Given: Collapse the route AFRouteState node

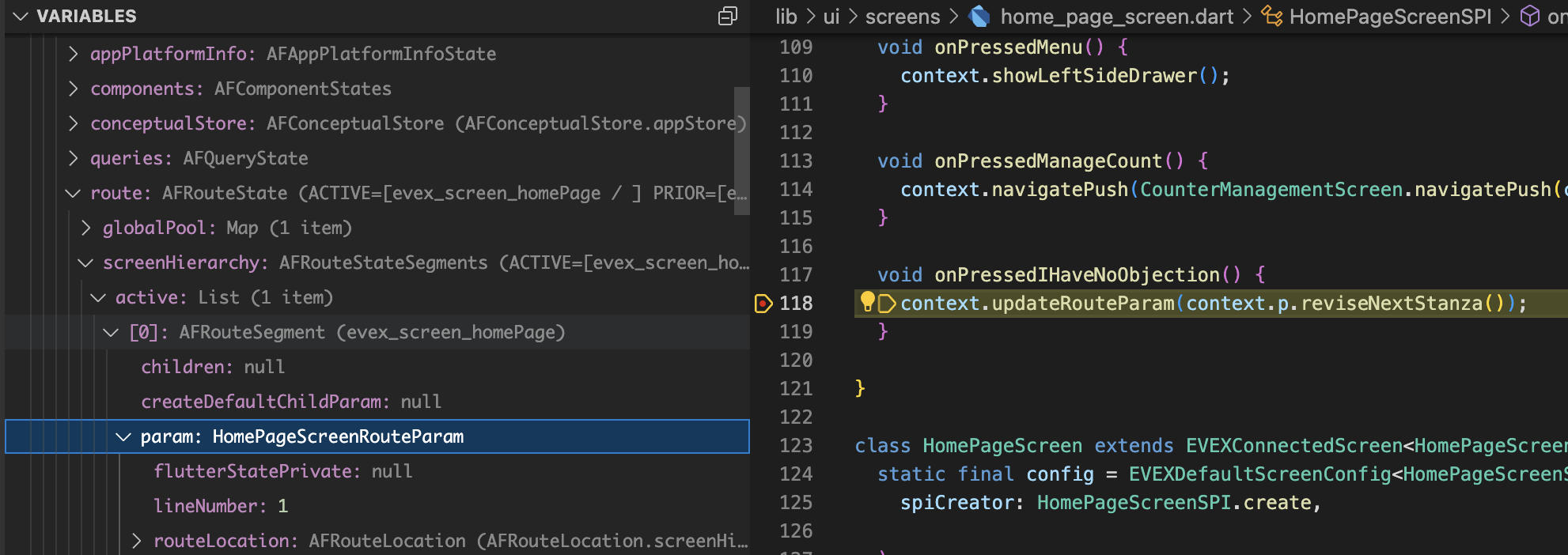Looking at the screenshot, I should point(74,193).
